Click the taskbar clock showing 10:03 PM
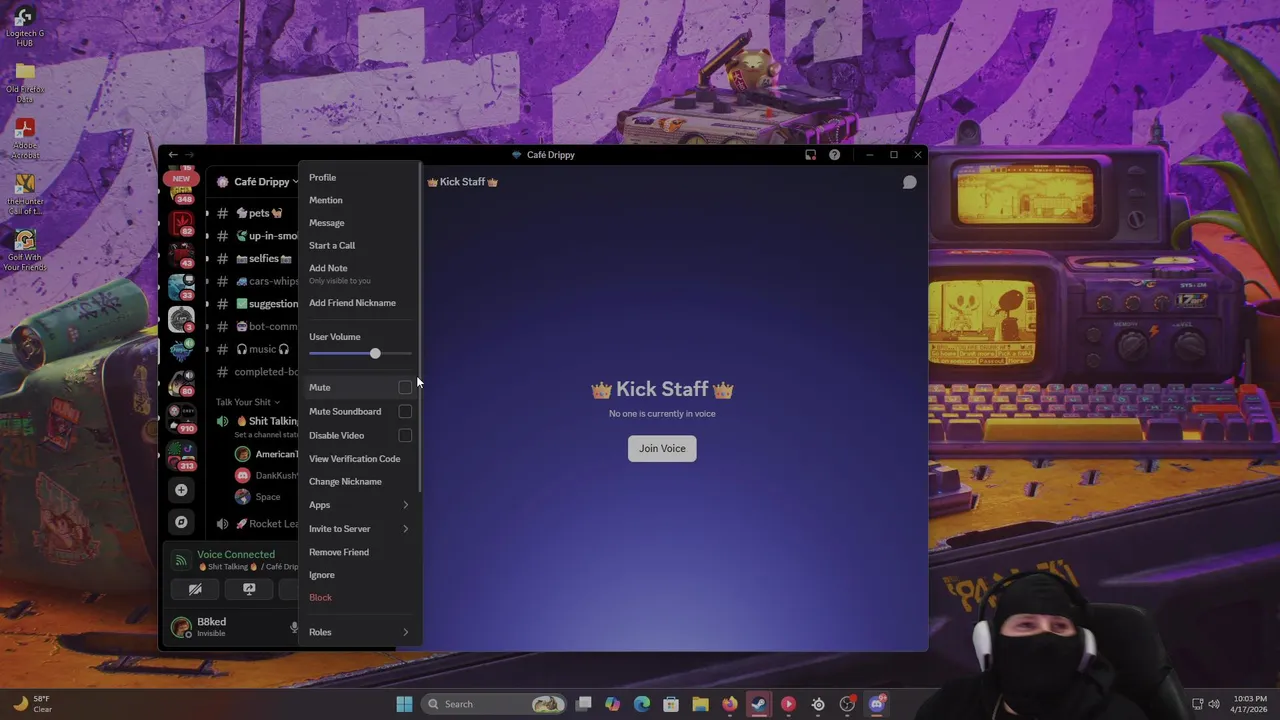 [x=1249, y=704]
